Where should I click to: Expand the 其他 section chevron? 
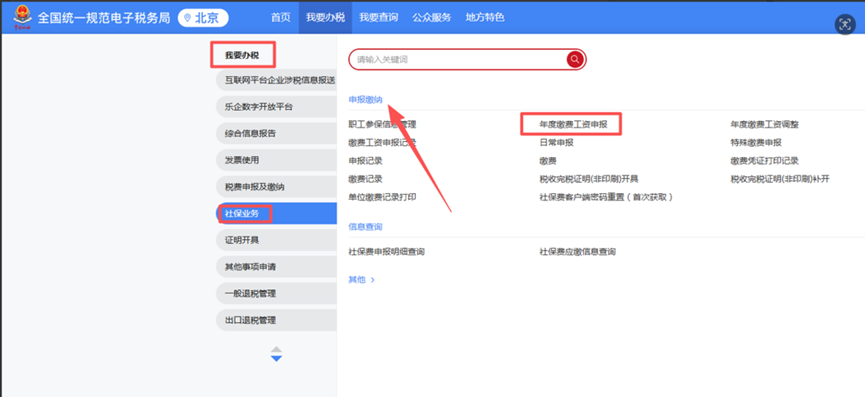click(373, 280)
